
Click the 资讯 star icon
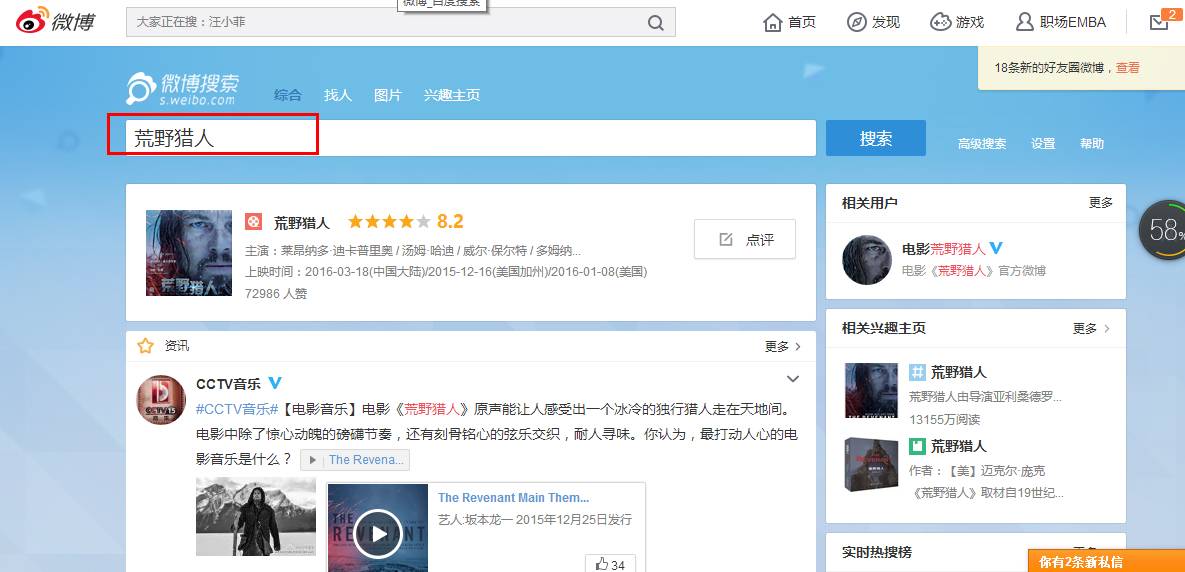[x=146, y=346]
